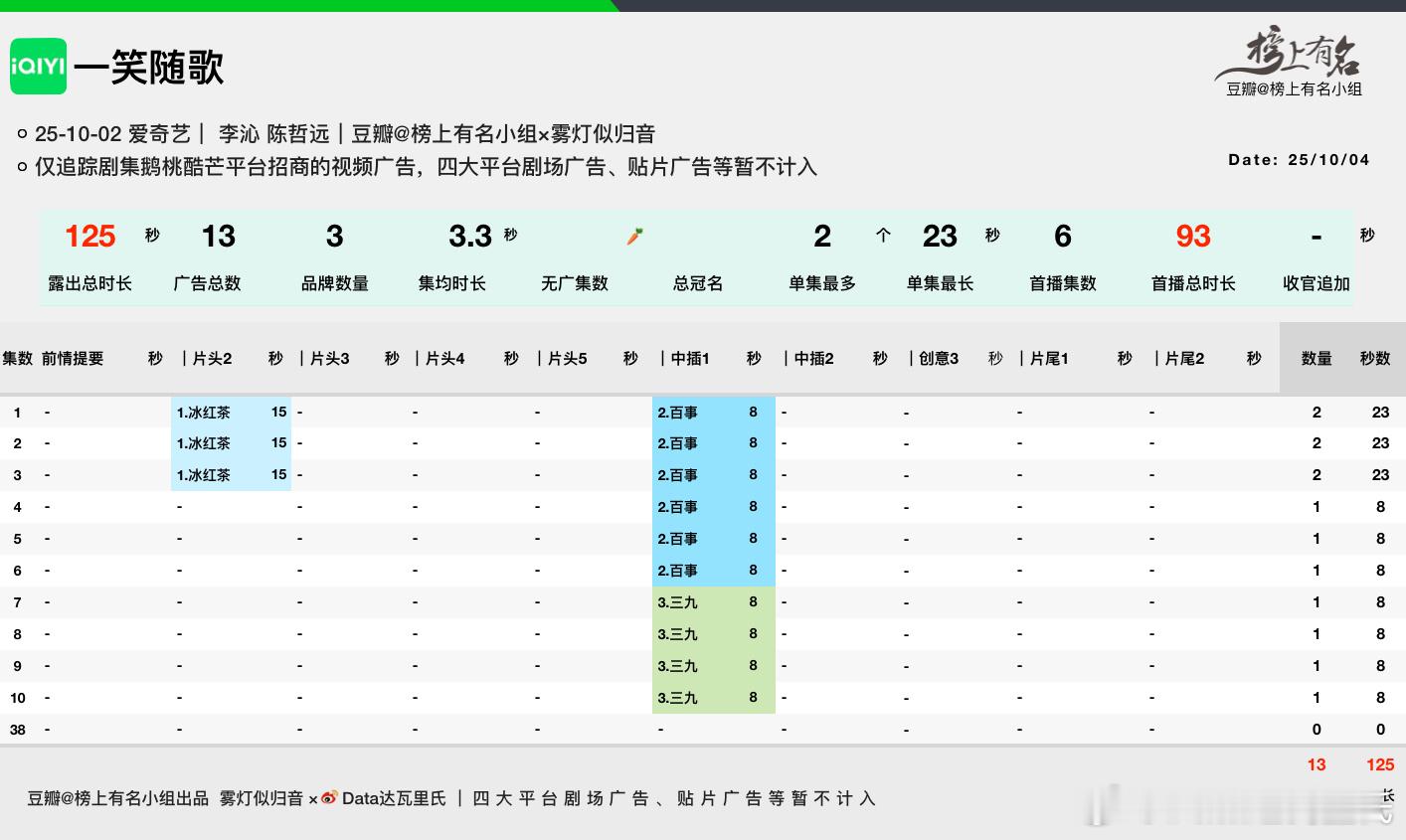
Task: Click the 无广集数 label
Action: tap(575, 283)
